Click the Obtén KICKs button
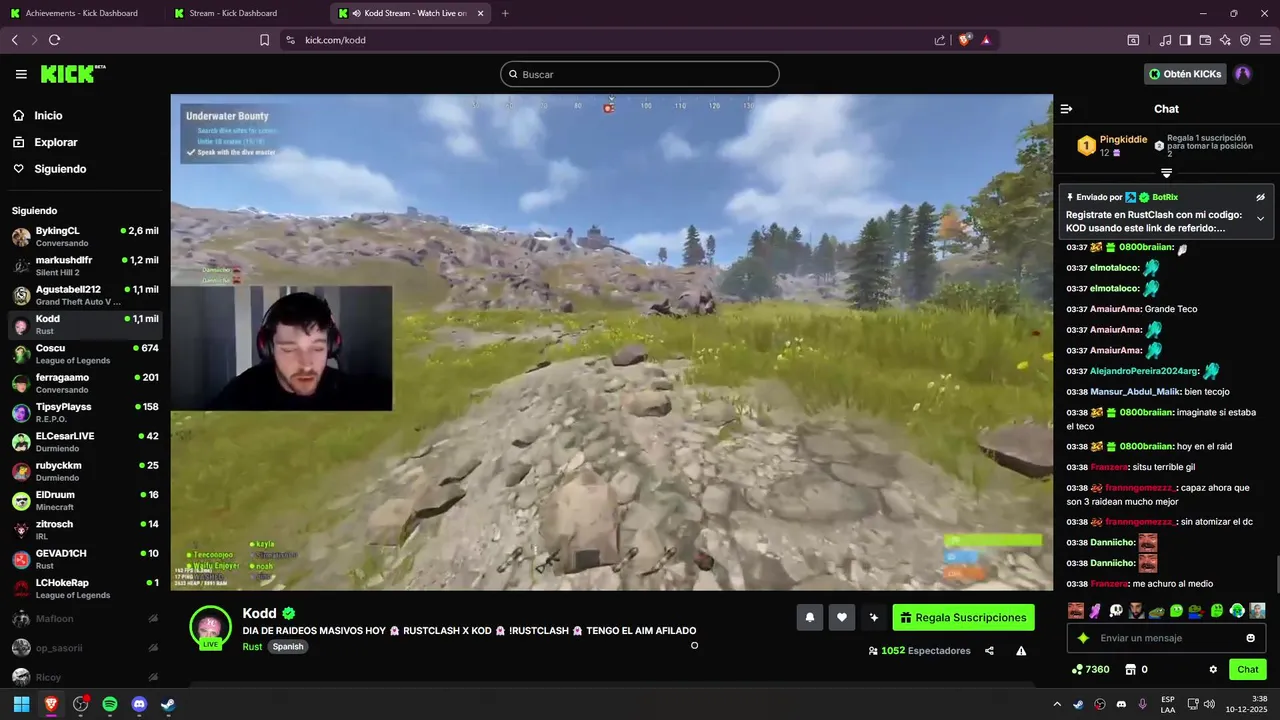Image resolution: width=1280 pixels, height=720 pixels. point(1185,74)
